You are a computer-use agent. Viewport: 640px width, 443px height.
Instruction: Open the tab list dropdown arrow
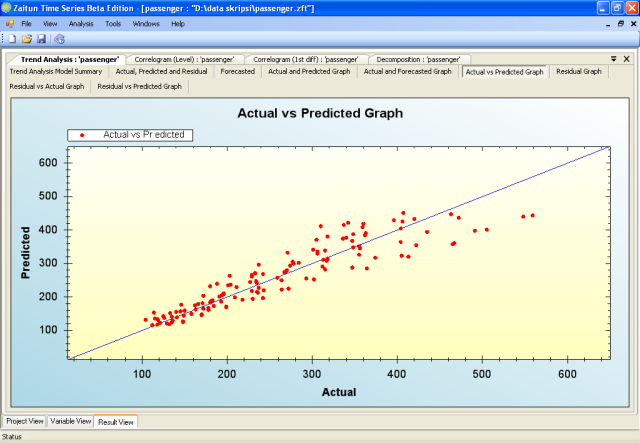pos(613,59)
